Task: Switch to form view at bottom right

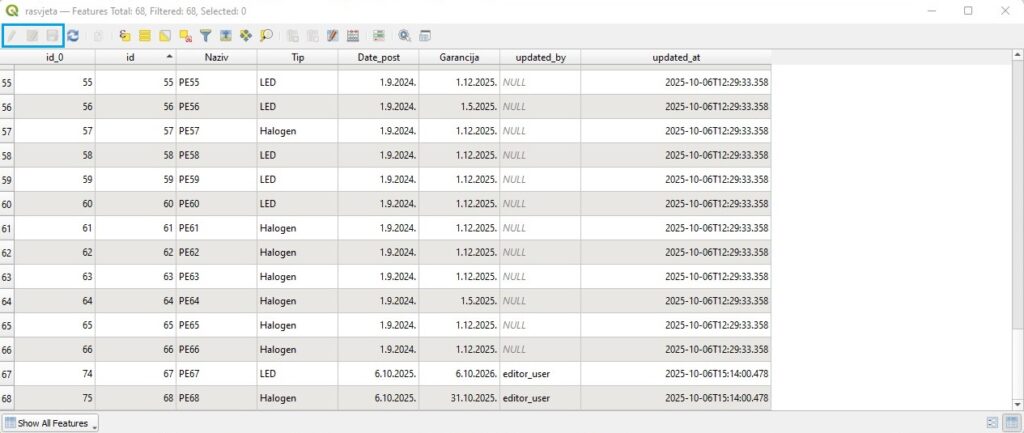Action: (x=993, y=423)
